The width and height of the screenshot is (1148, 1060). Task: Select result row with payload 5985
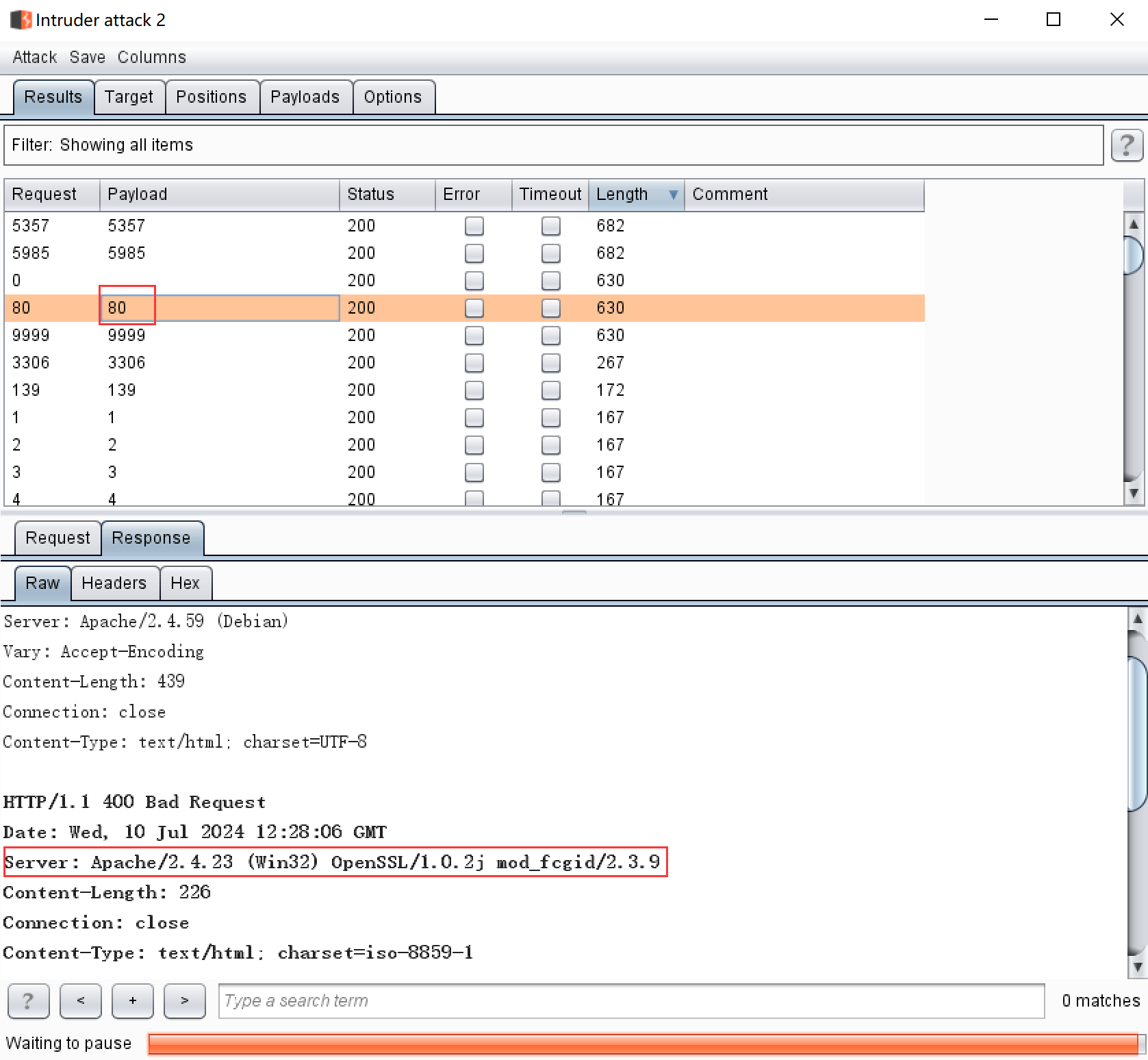coord(464,253)
